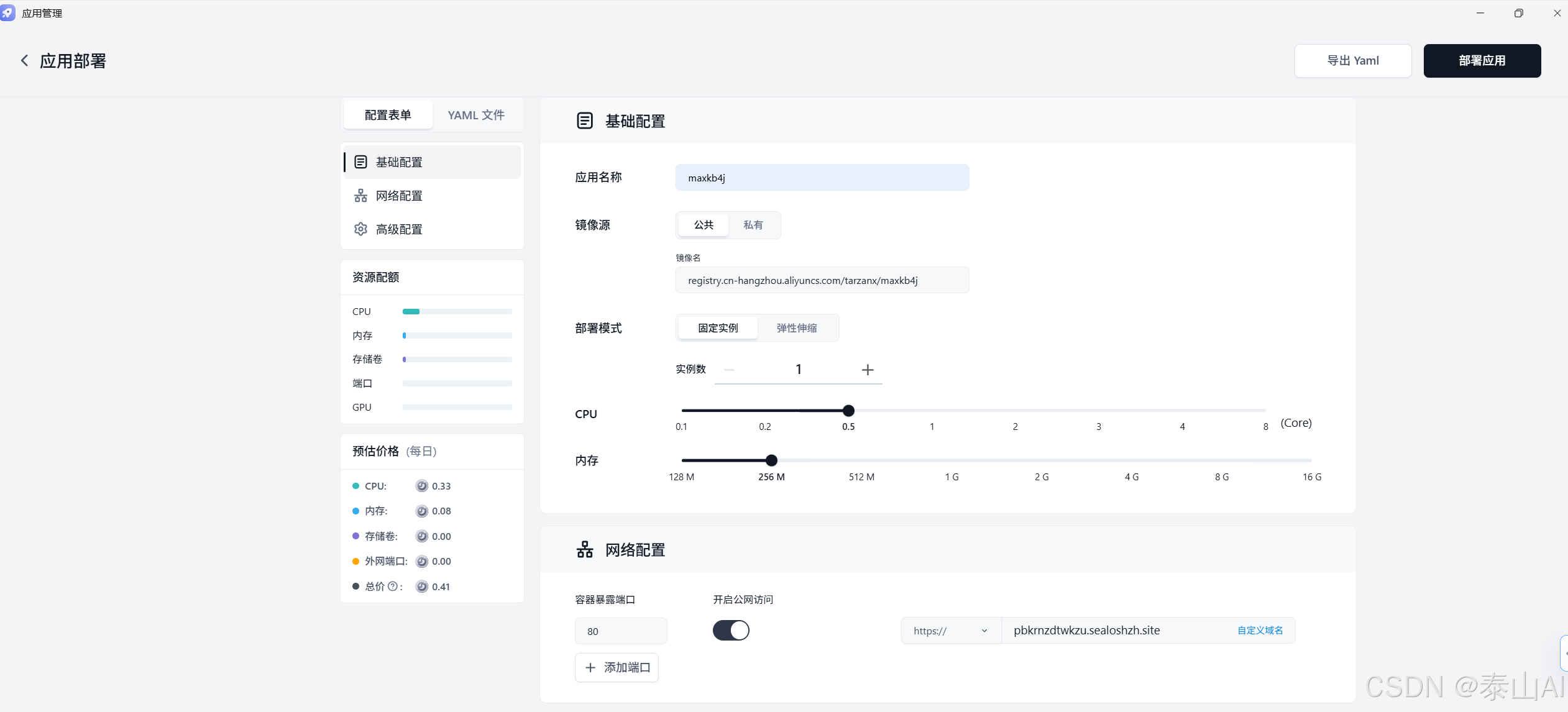The image size is (1568, 712).
Task: Select 弹性伸缩 deployment mode
Action: pos(796,328)
